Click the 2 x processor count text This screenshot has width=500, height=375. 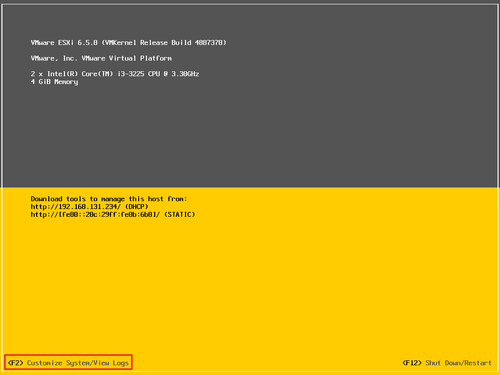coord(37,74)
